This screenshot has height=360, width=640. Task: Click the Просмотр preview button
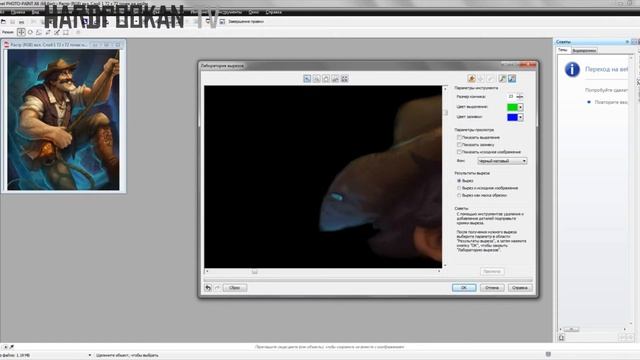(492, 271)
